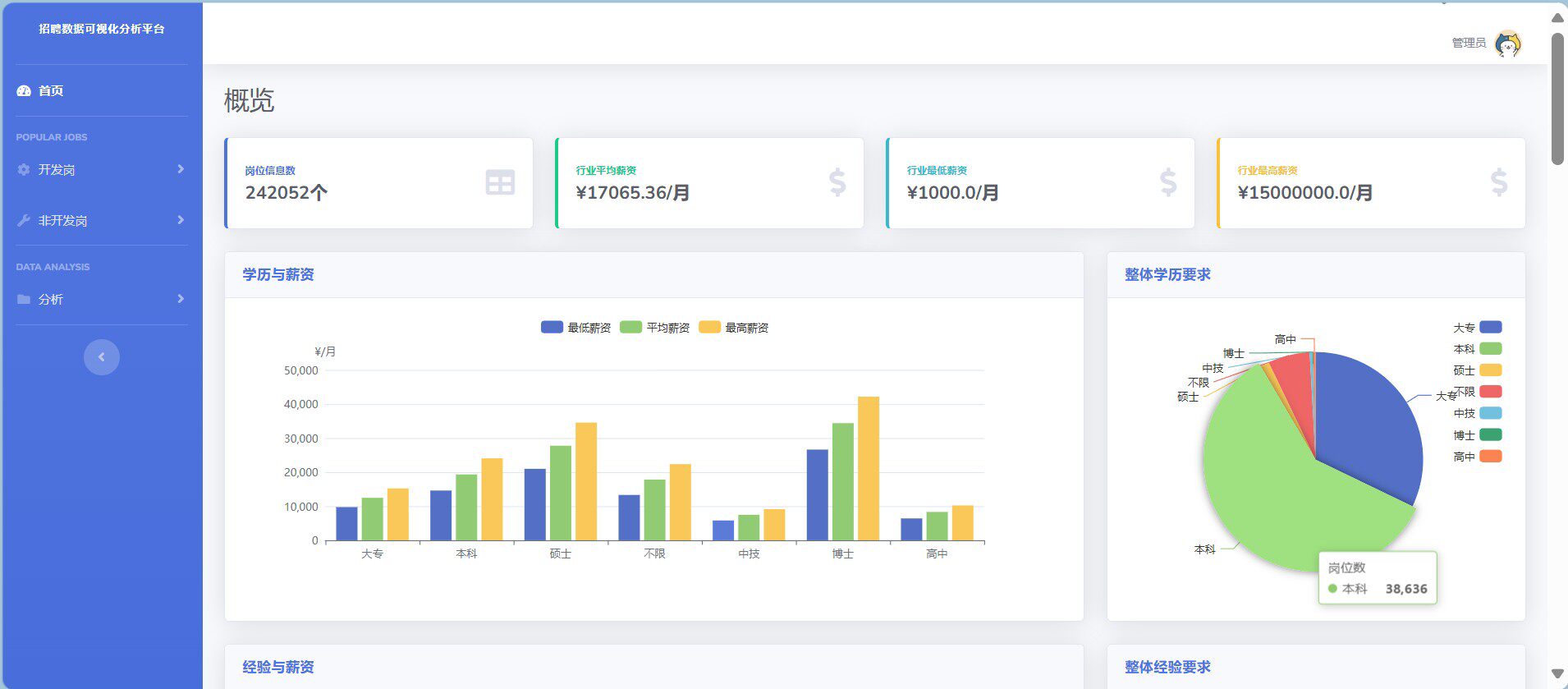The height and width of the screenshot is (689, 1568).
Task: Click dollar icon on 行业平均薪资 card
Action: 837,182
